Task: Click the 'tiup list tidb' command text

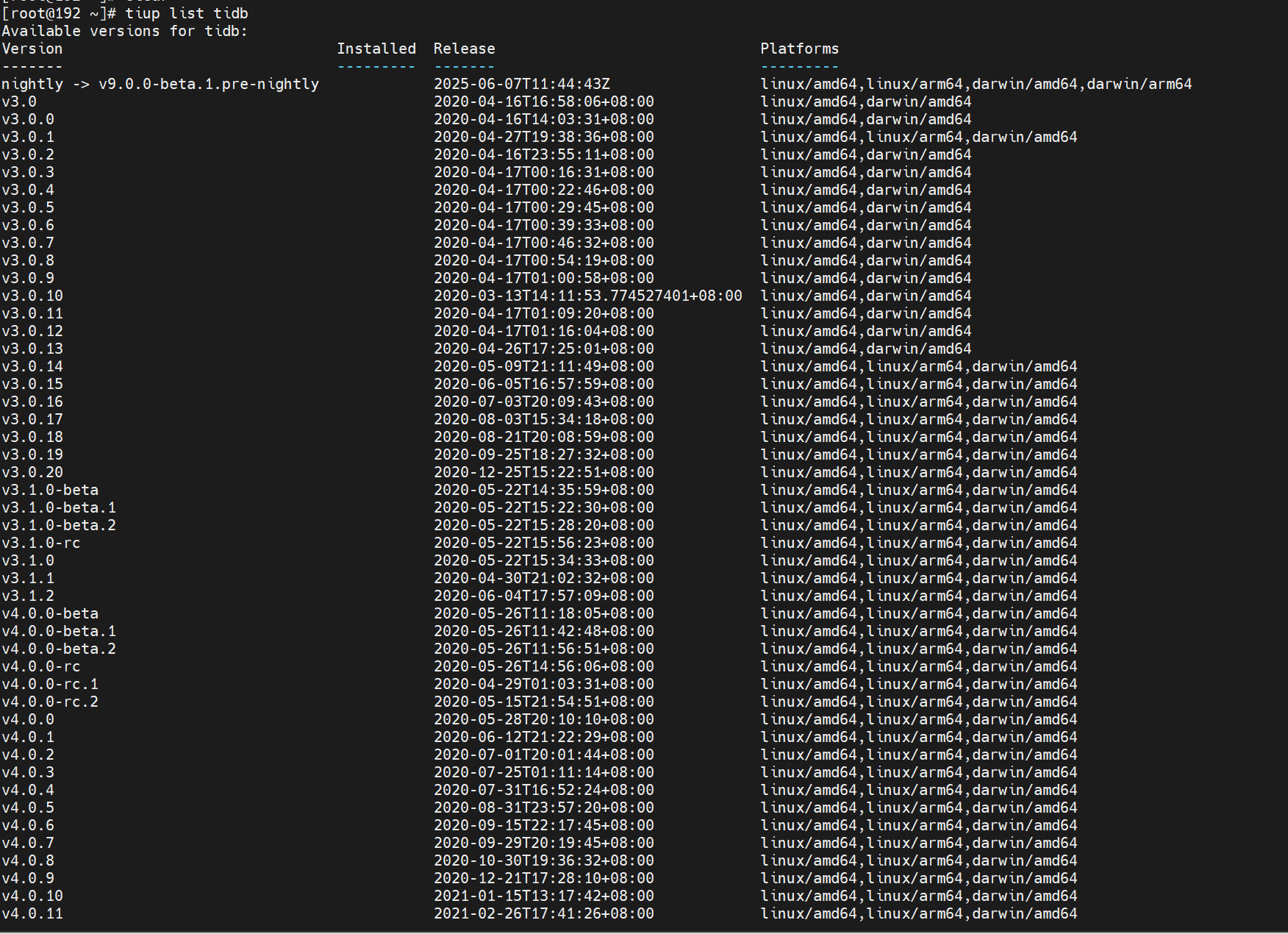Action: pos(187,13)
